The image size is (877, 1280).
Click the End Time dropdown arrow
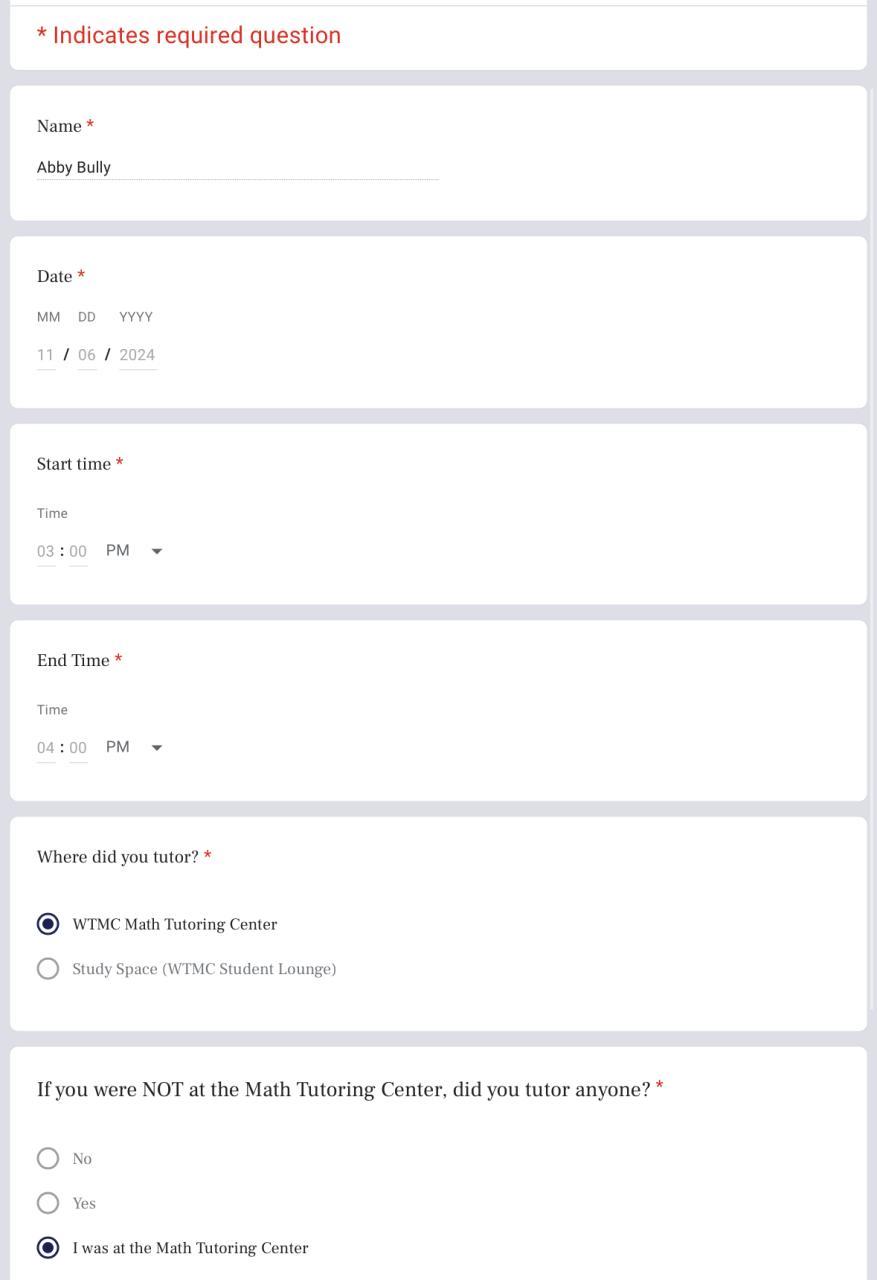(x=156, y=748)
